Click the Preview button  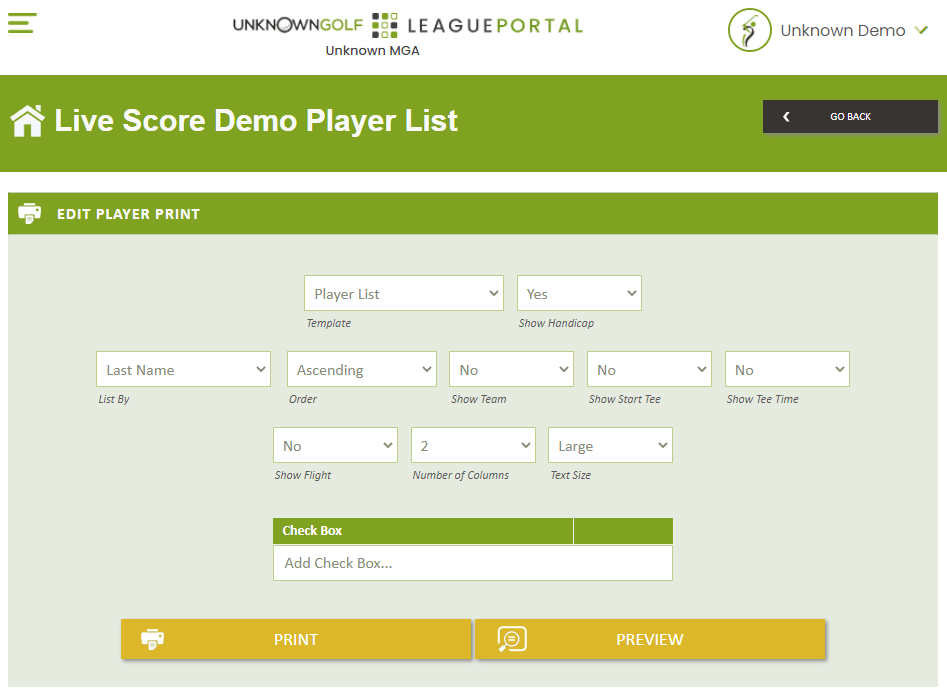[650, 639]
